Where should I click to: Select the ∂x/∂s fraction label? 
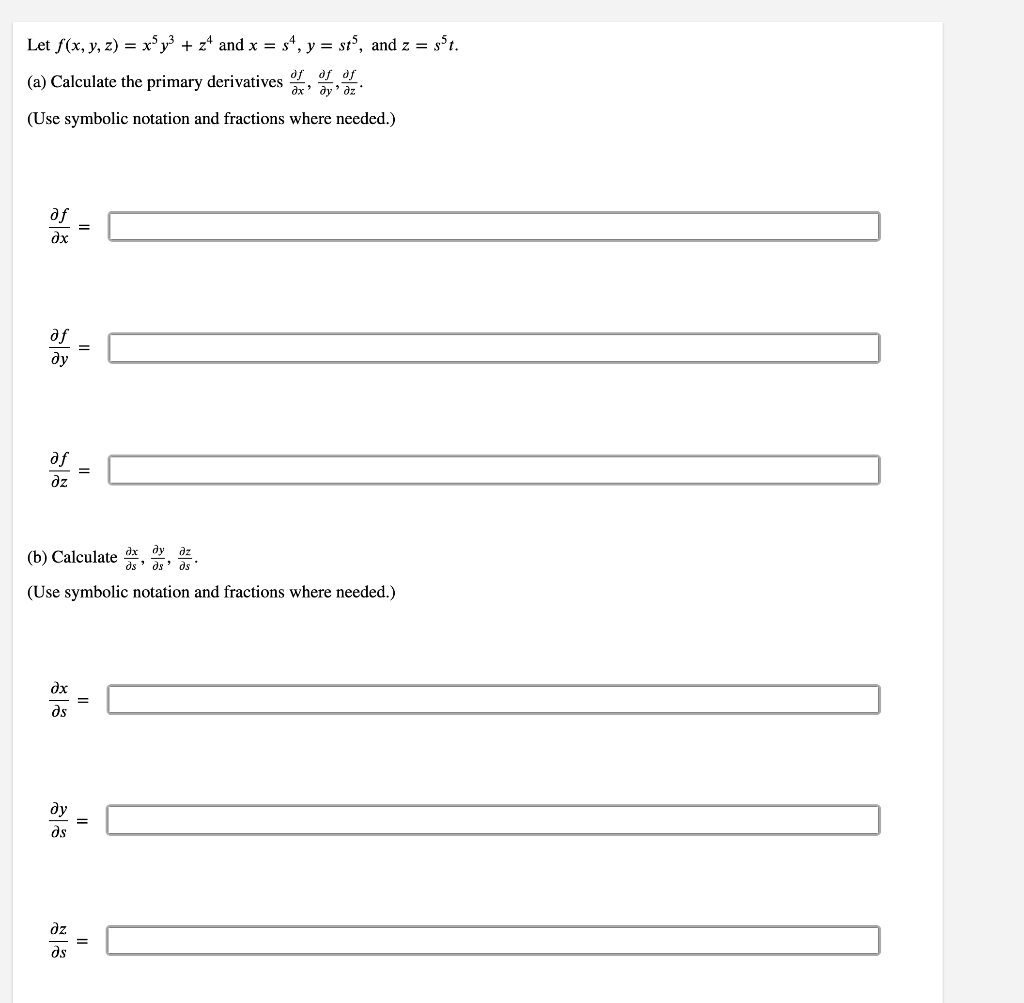point(58,699)
